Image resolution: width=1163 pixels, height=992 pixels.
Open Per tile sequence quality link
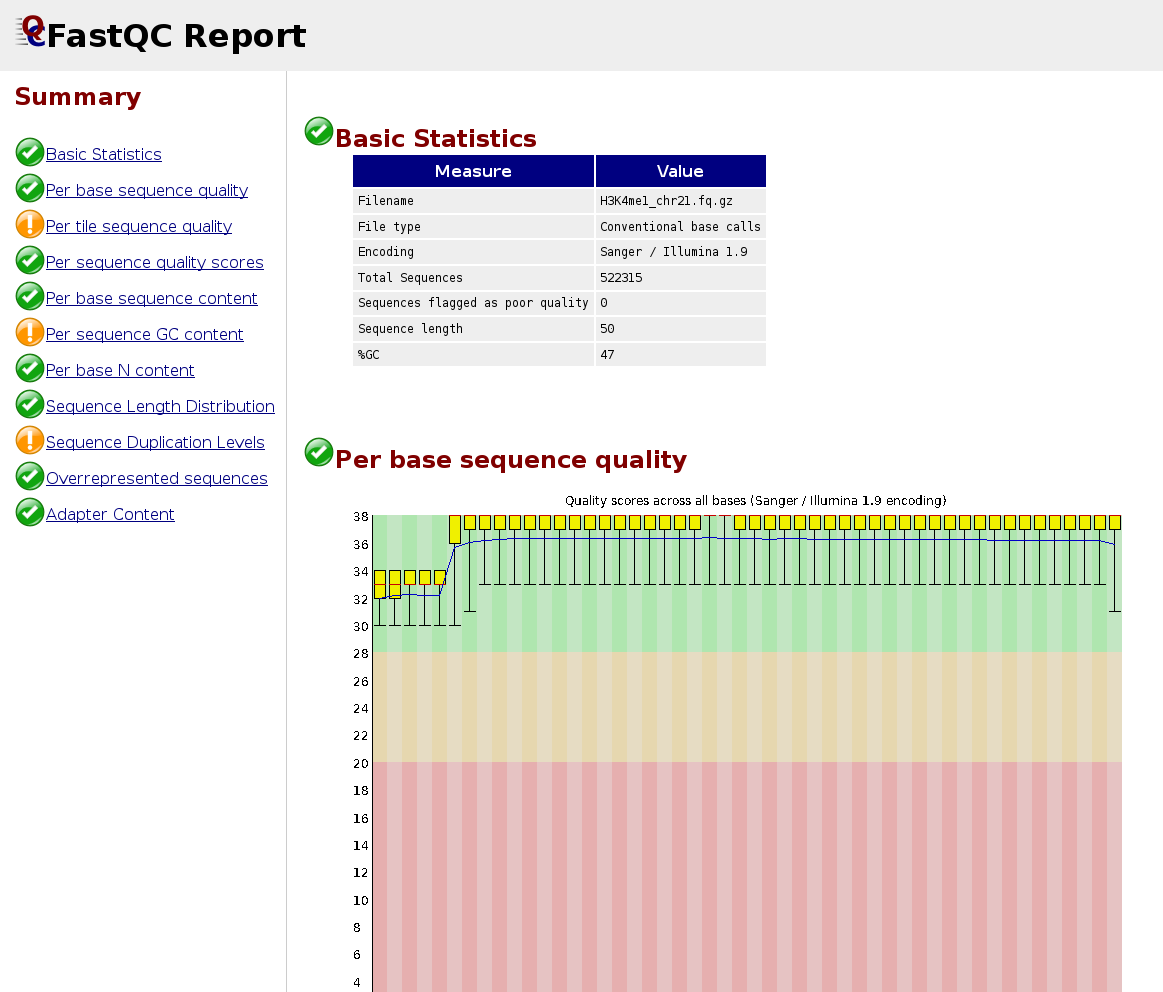(x=139, y=226)
